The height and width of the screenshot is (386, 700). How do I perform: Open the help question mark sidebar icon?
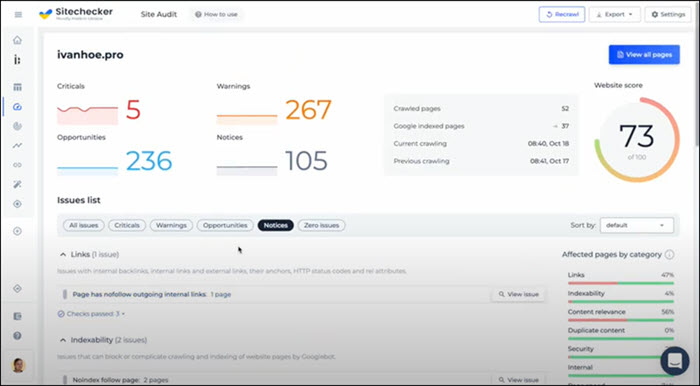click(x=17, y=336)
